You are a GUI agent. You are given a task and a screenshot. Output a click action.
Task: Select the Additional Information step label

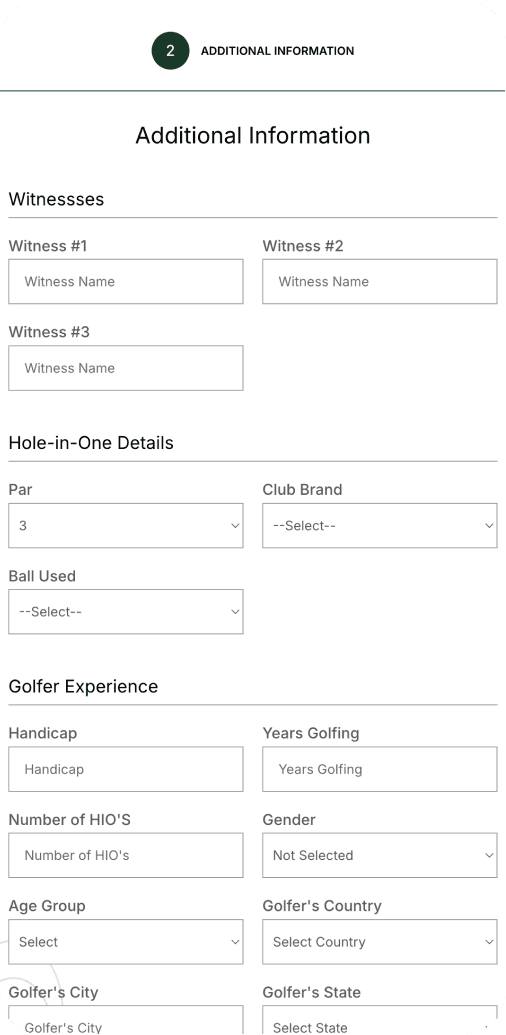tap(277, 51)
